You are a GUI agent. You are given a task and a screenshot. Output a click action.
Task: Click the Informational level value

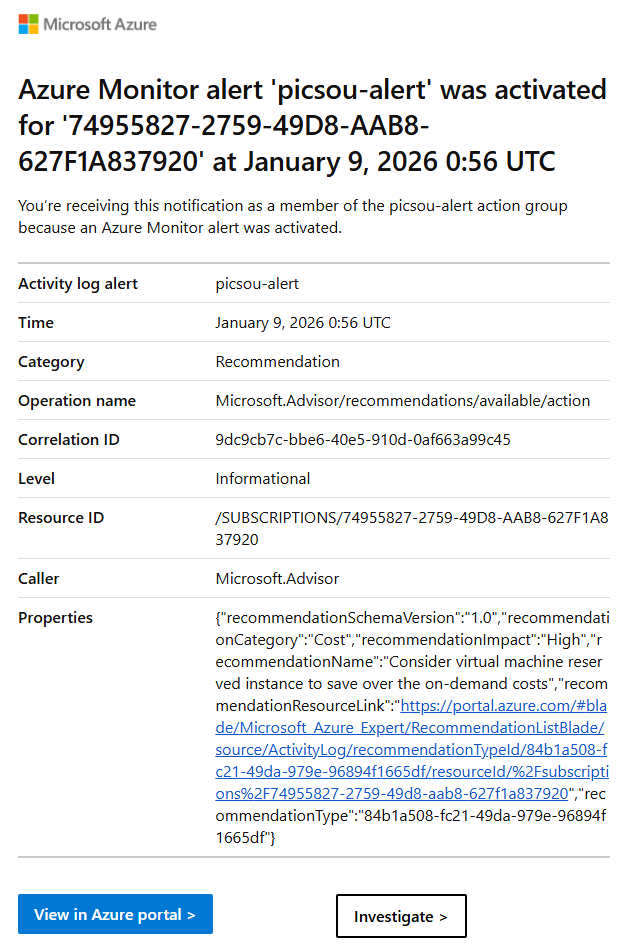pyautogui.click(x=263, y=479)
